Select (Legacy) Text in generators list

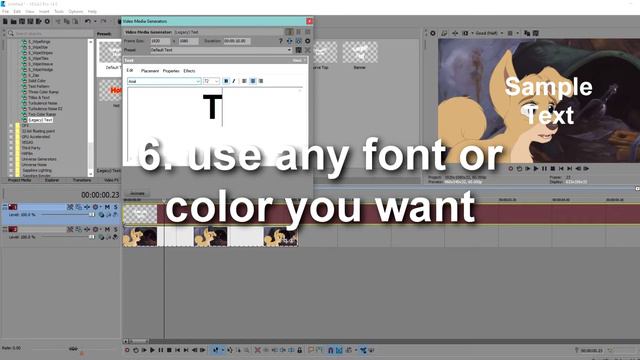tap(40, 120)
